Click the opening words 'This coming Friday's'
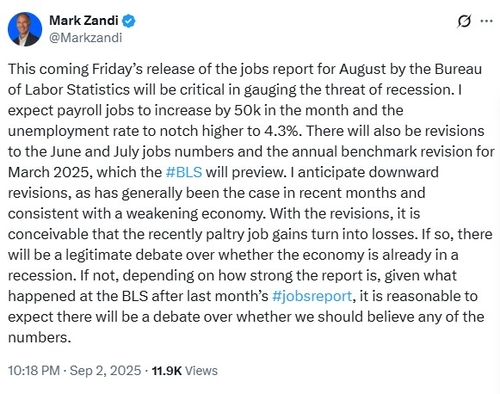This screenshot has height=394, width=500. point(74,69)
